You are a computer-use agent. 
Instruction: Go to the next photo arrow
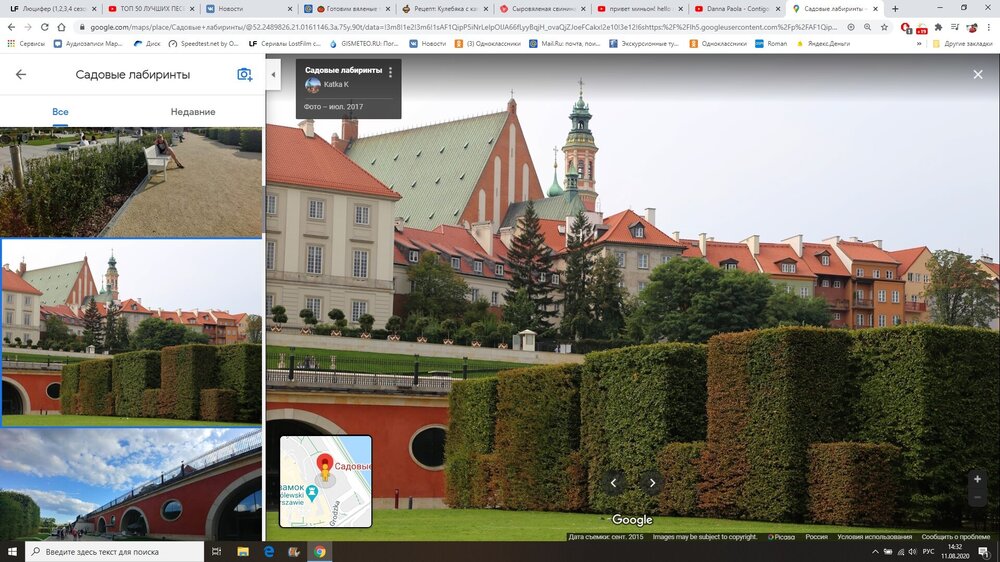click(x=652, y=483)
